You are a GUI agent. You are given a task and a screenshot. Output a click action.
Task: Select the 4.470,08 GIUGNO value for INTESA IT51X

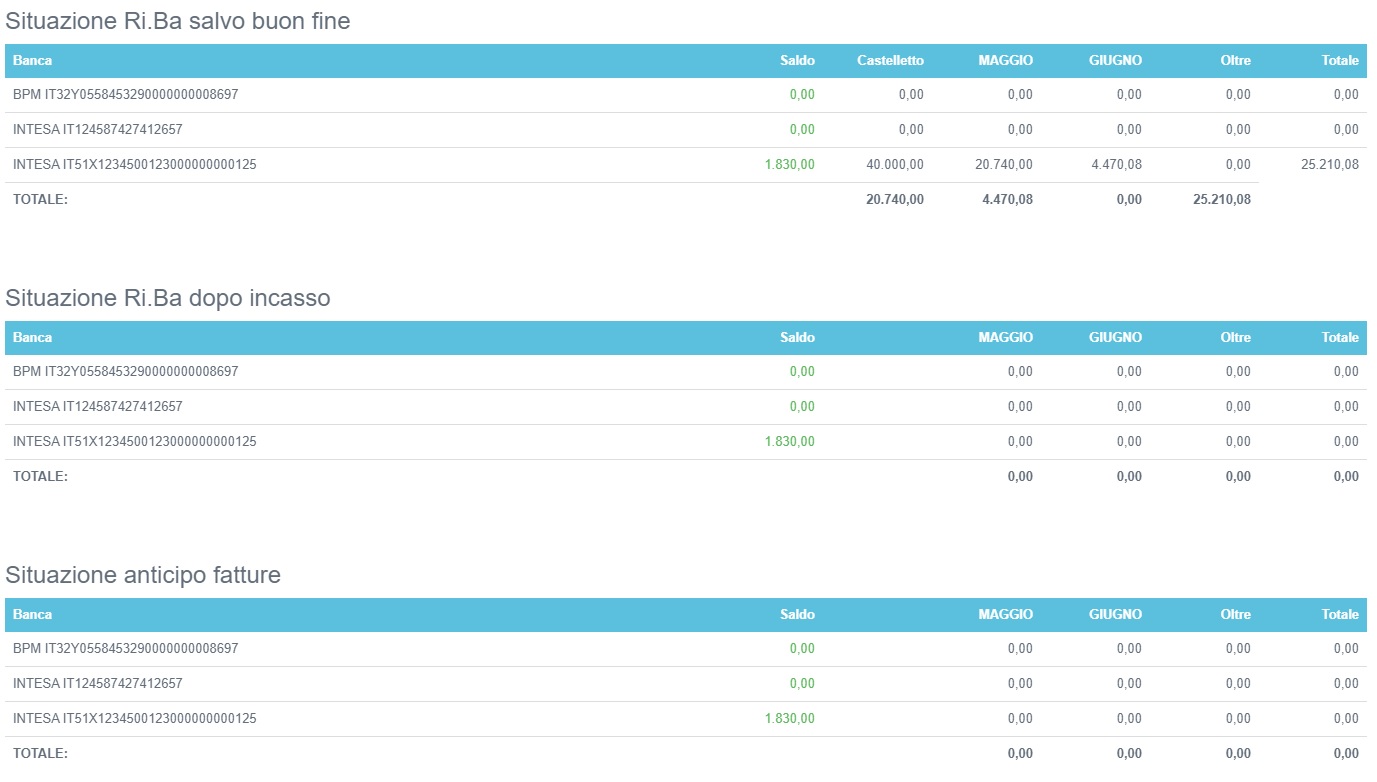point(1116,165)
